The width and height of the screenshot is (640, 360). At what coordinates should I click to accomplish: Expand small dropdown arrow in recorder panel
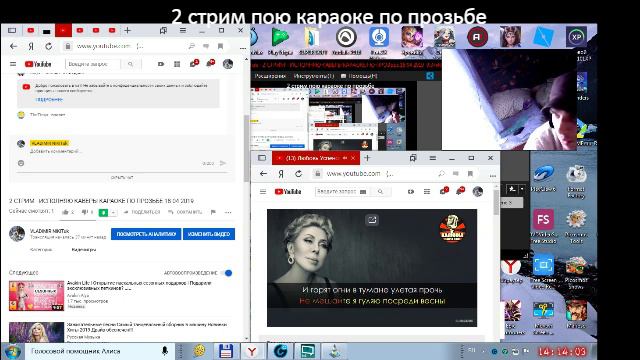tap(522, 189)
